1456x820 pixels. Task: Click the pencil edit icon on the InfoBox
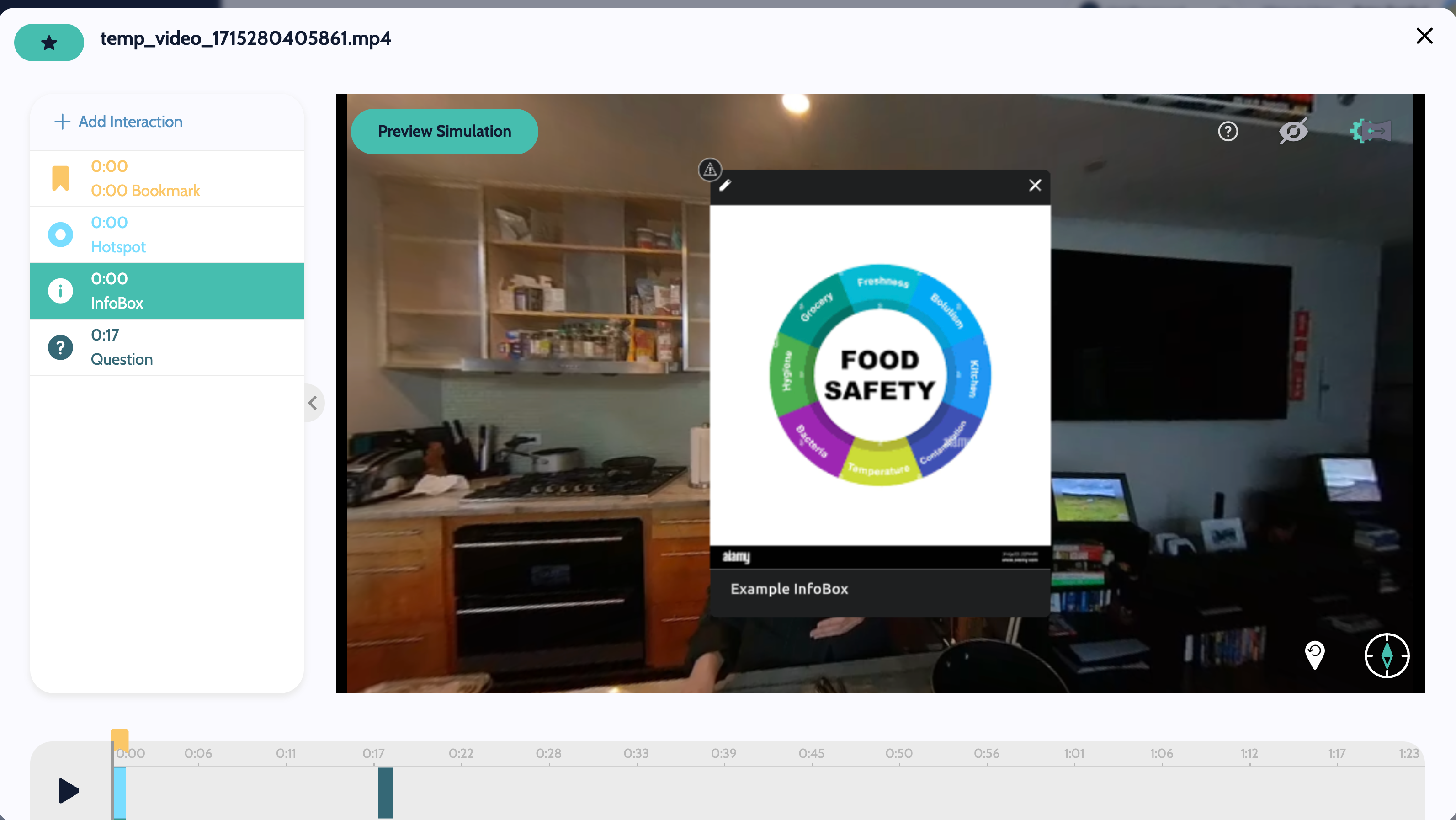coord(725,186)
